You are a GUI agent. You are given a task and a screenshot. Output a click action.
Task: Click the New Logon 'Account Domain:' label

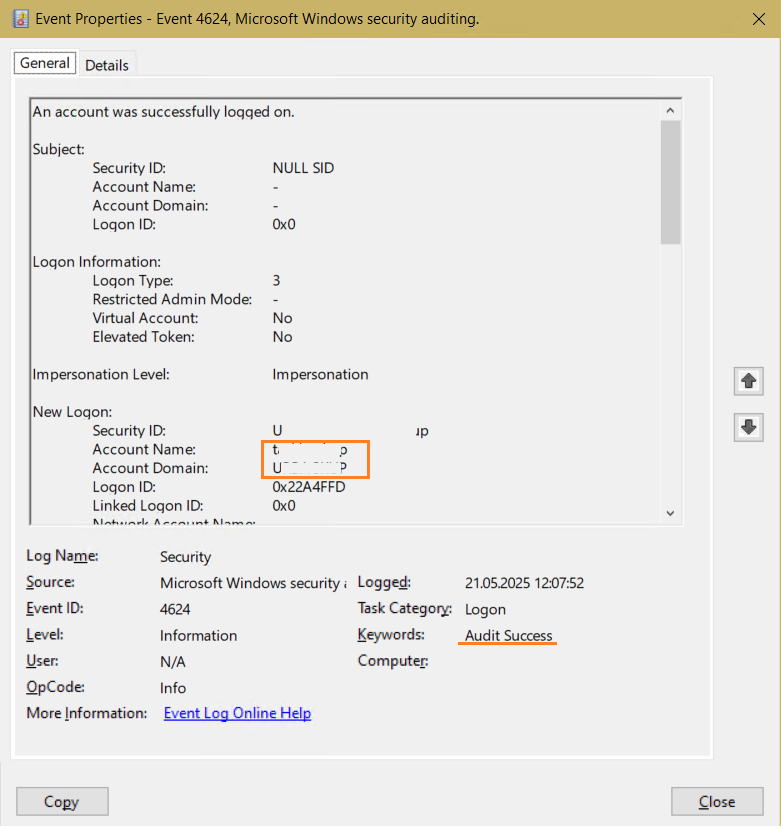[150, 468]
